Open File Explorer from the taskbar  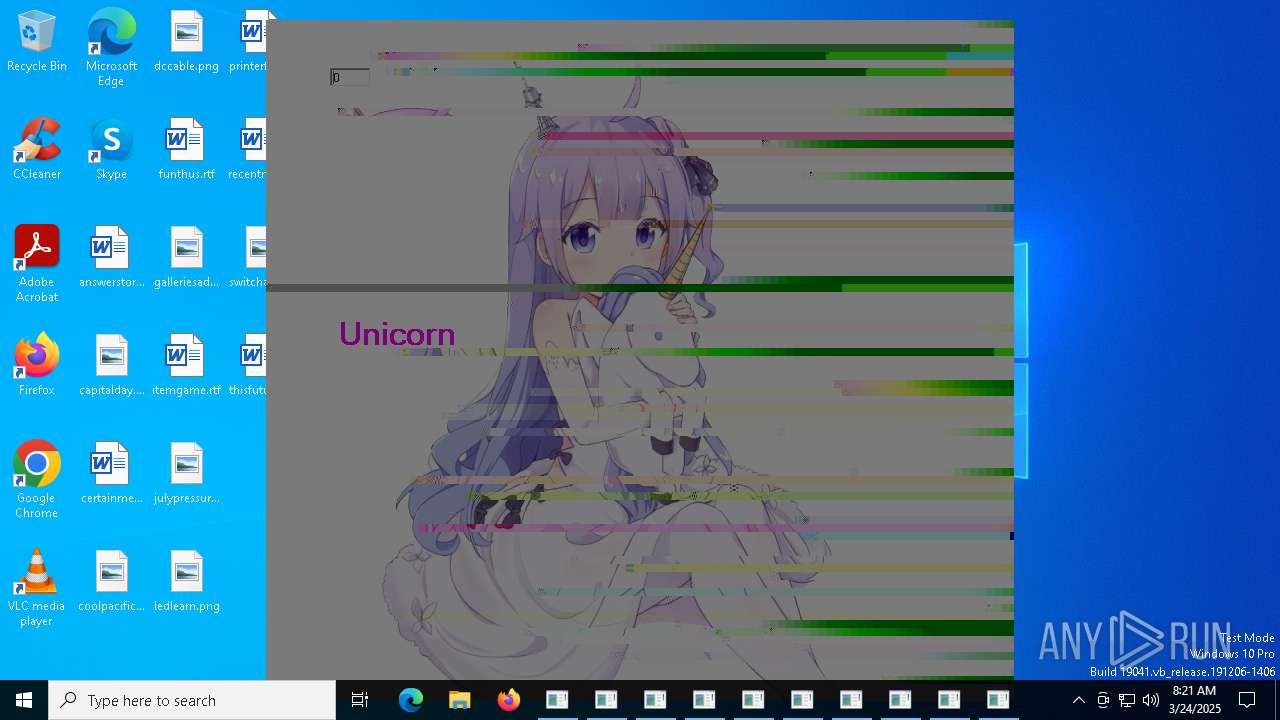460,700
